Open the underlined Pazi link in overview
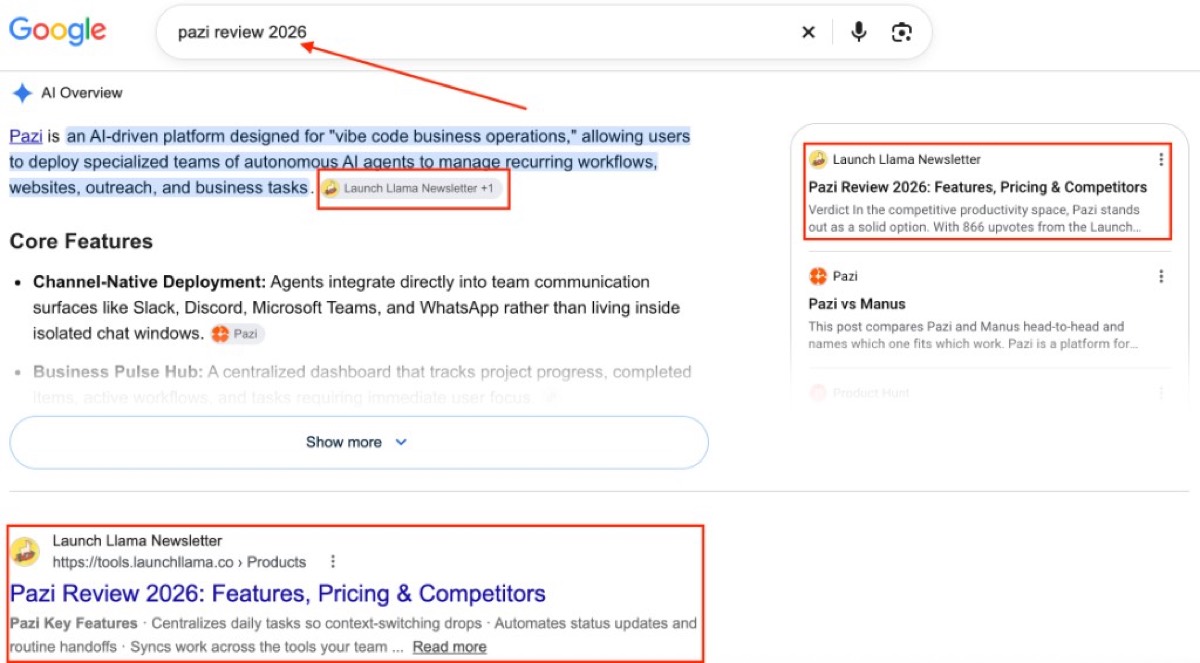The width and height of the screenshot is (1200, 663). [x=26, y=136]
